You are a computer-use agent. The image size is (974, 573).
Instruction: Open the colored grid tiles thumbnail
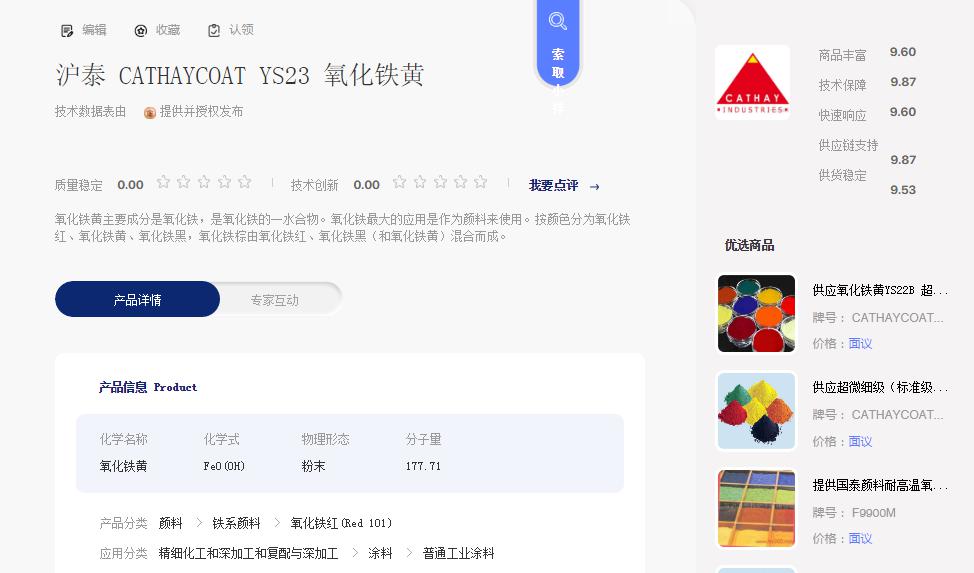pyautogui.click(x=756, y=508)
